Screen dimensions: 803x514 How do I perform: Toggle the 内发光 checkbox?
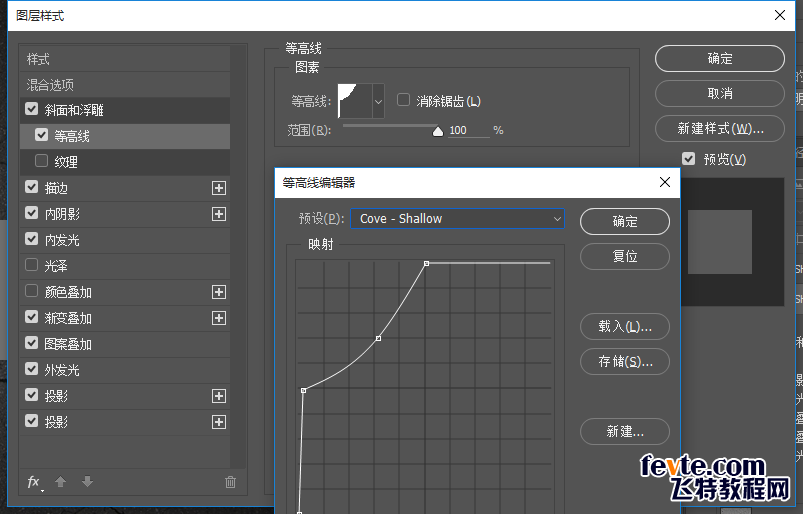tap(31, 239)
